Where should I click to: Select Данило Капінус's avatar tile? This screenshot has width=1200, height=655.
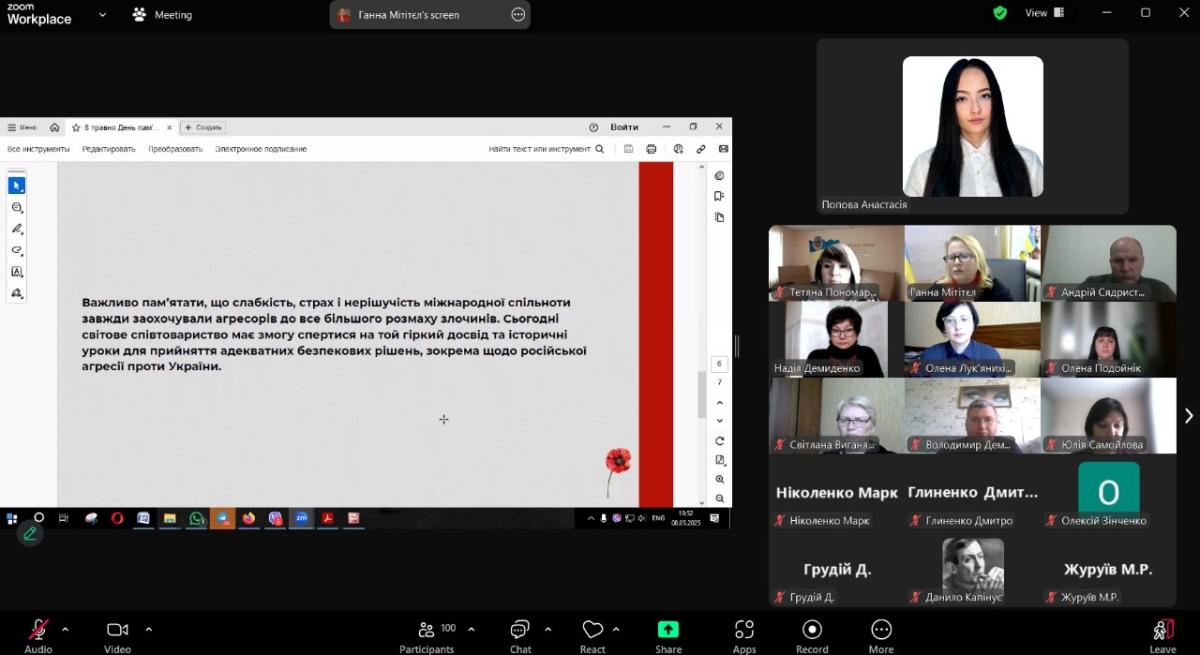(x=972, y=567)
